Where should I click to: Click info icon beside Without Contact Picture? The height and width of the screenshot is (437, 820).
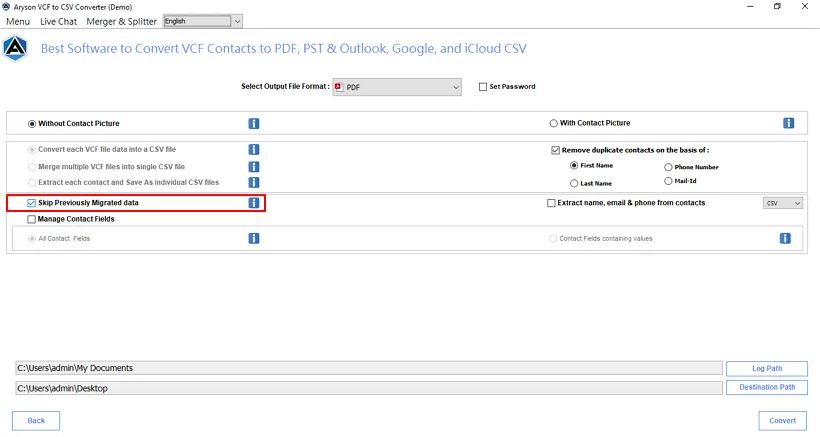click(254, 123)
